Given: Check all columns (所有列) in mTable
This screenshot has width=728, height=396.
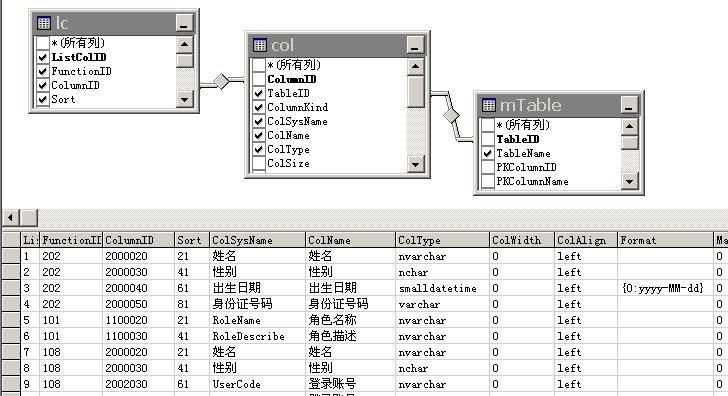Looking at the screenshot, I should click(x=488, y=125).
